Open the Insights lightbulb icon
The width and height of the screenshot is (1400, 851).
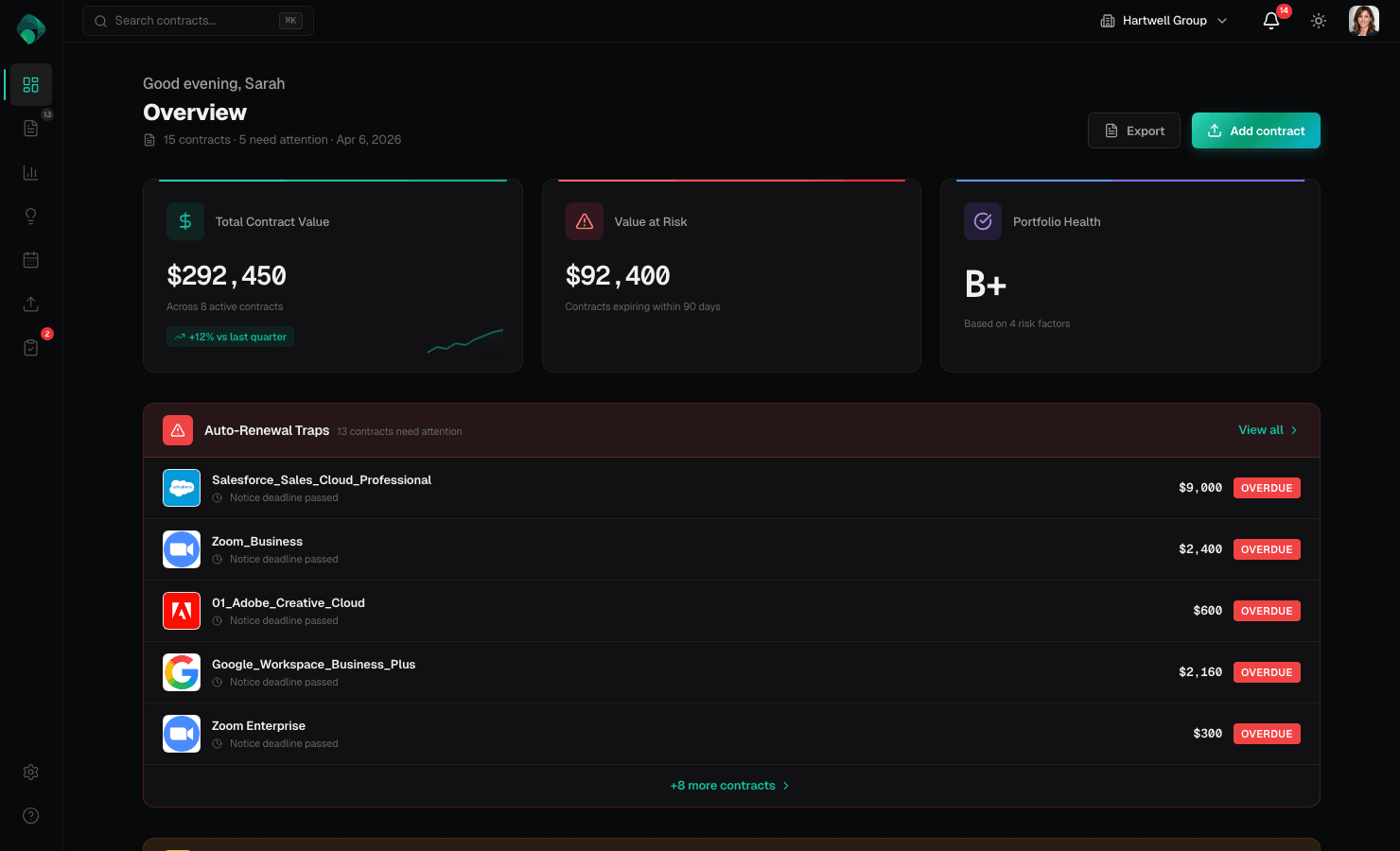(30, 216)
